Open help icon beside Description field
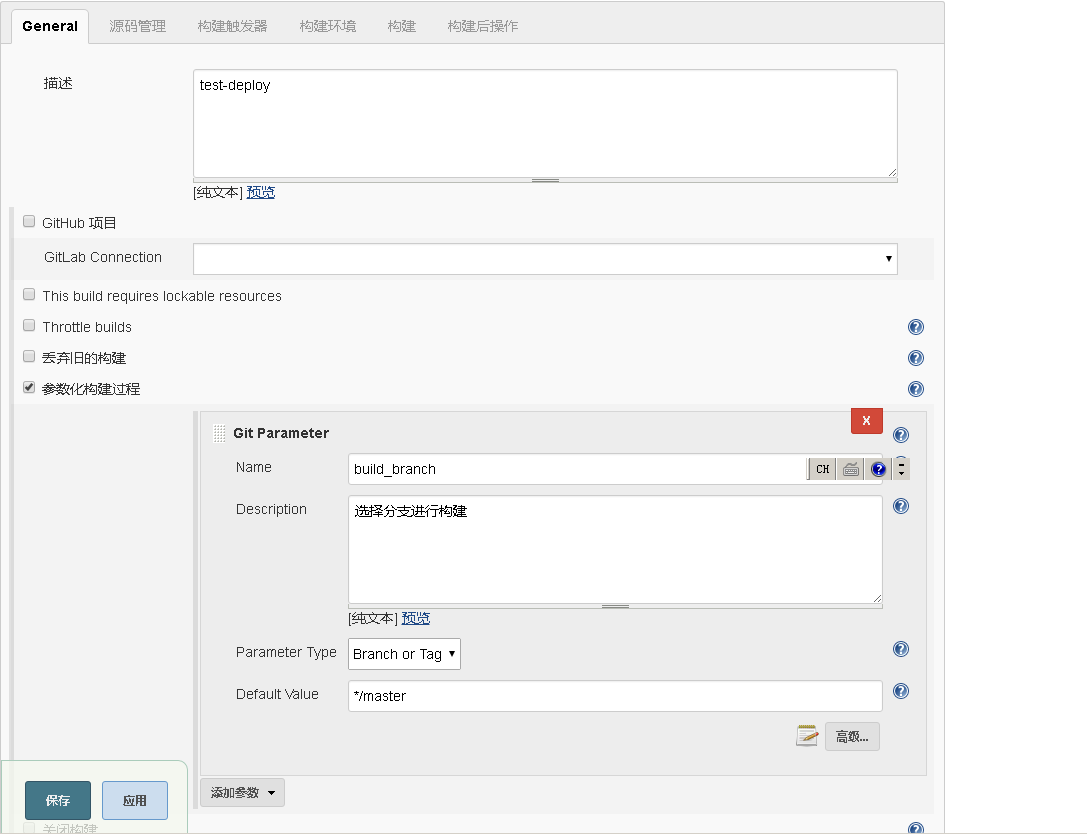 tap(901, 506)
